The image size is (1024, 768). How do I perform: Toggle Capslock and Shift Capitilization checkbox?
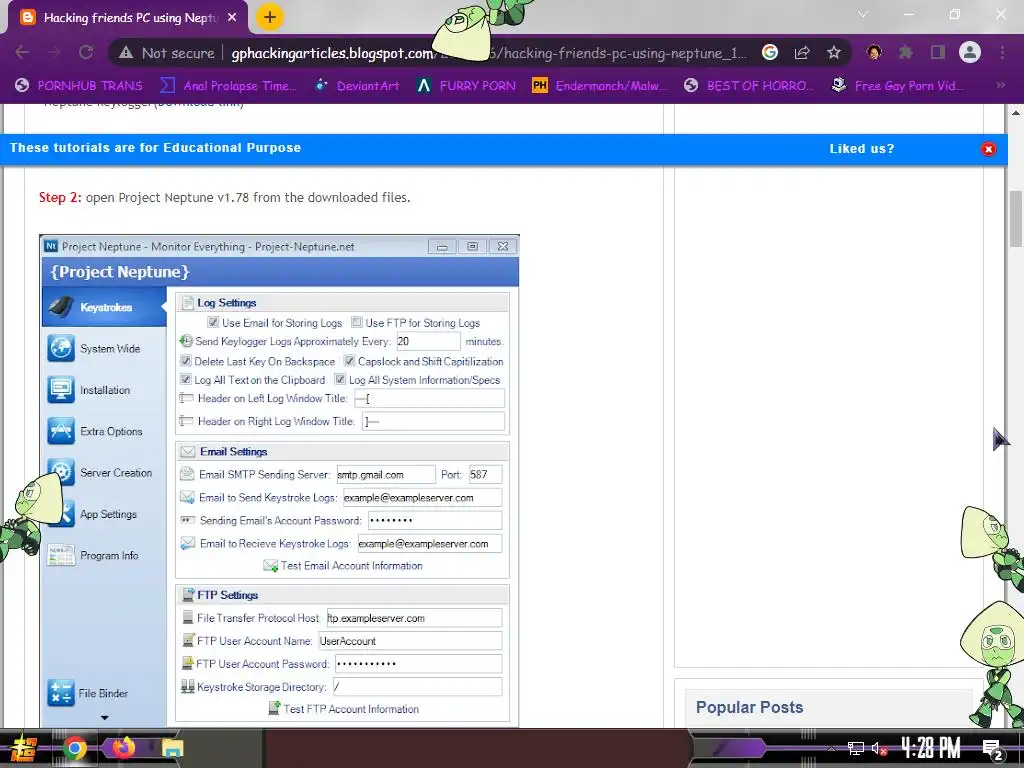point(349,360)
